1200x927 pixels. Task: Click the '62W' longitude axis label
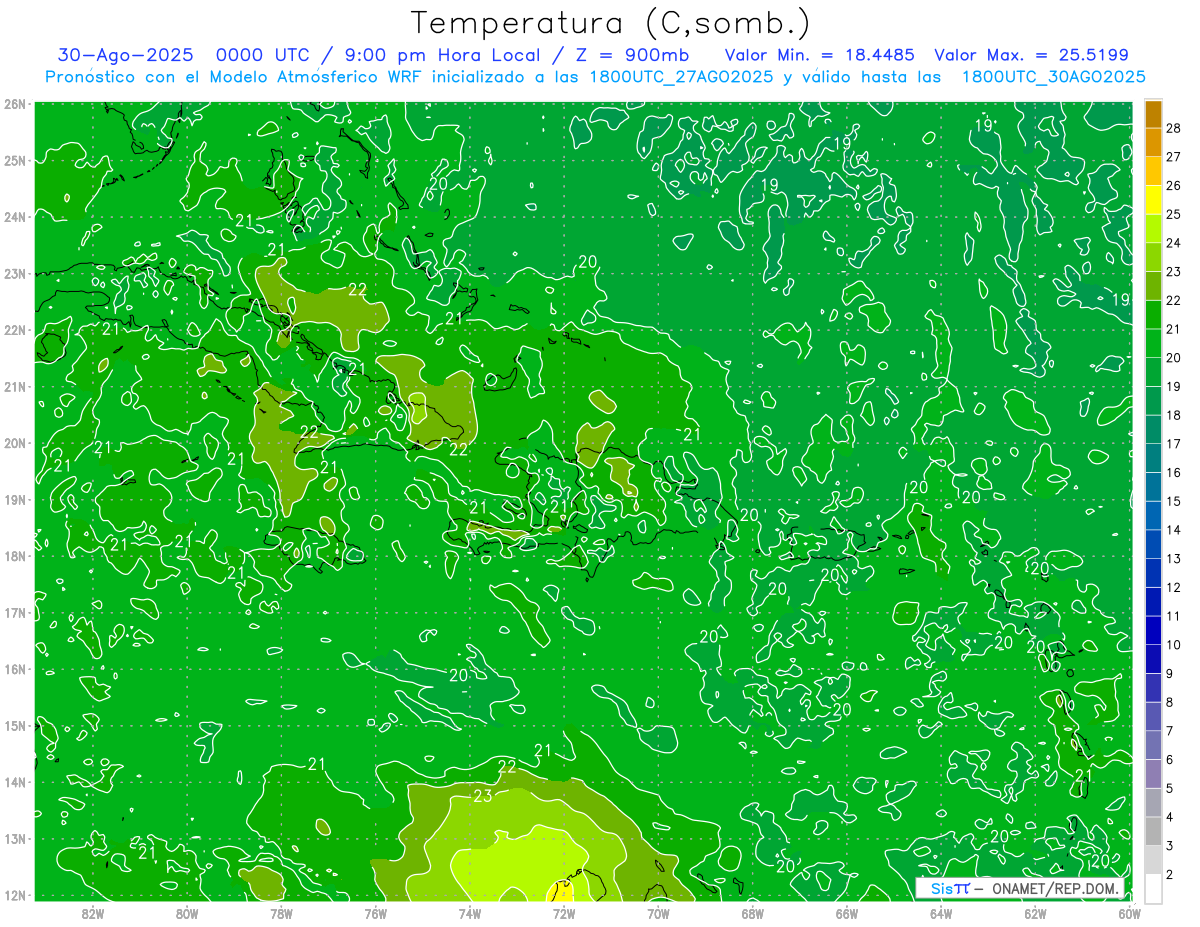pos(1035,913)
